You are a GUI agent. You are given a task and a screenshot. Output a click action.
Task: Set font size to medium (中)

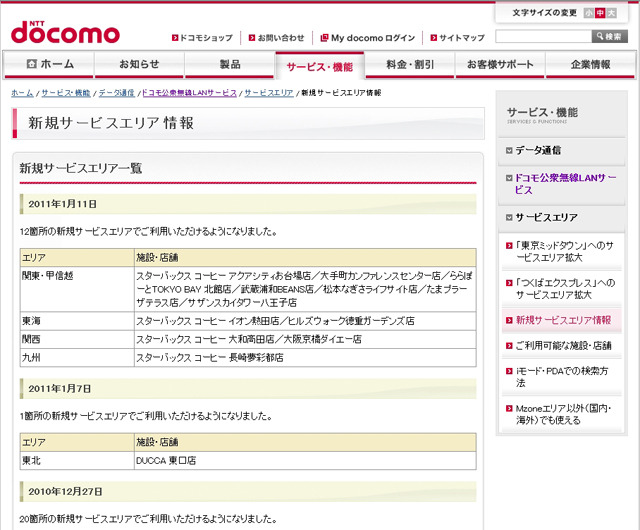point(600,13)
